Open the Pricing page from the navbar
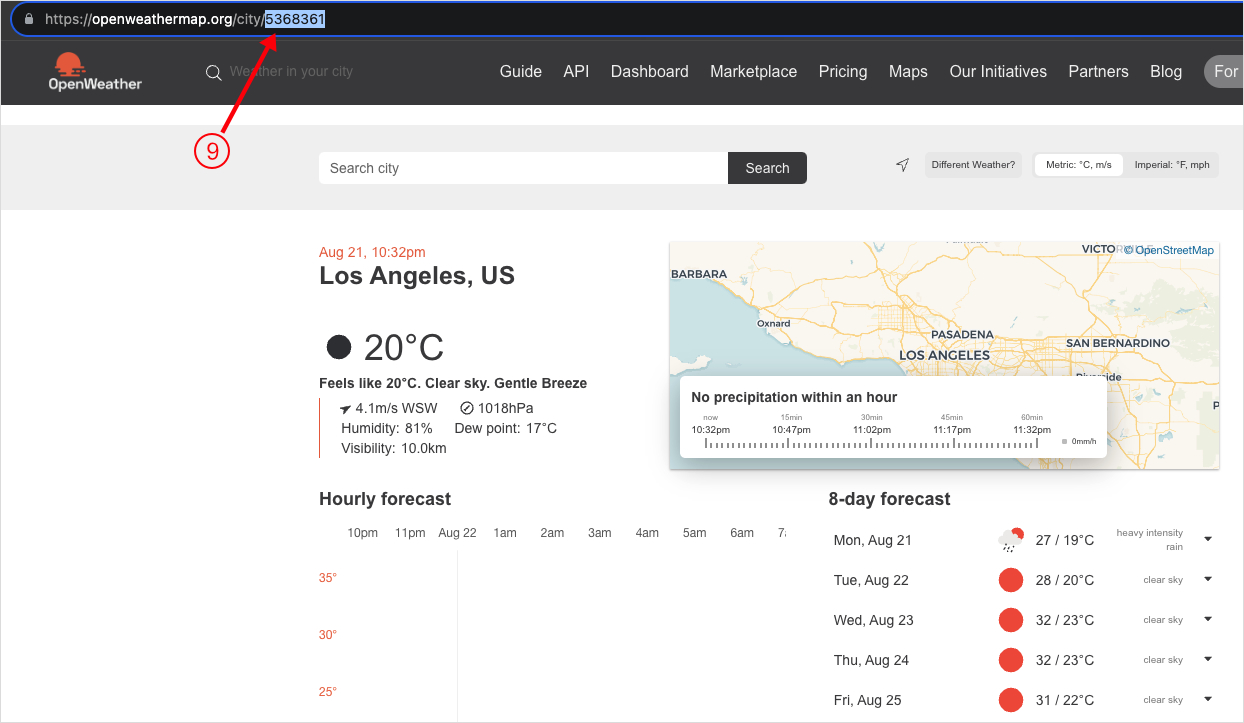This screenshot has height=723, width=1244. [842, 72]
